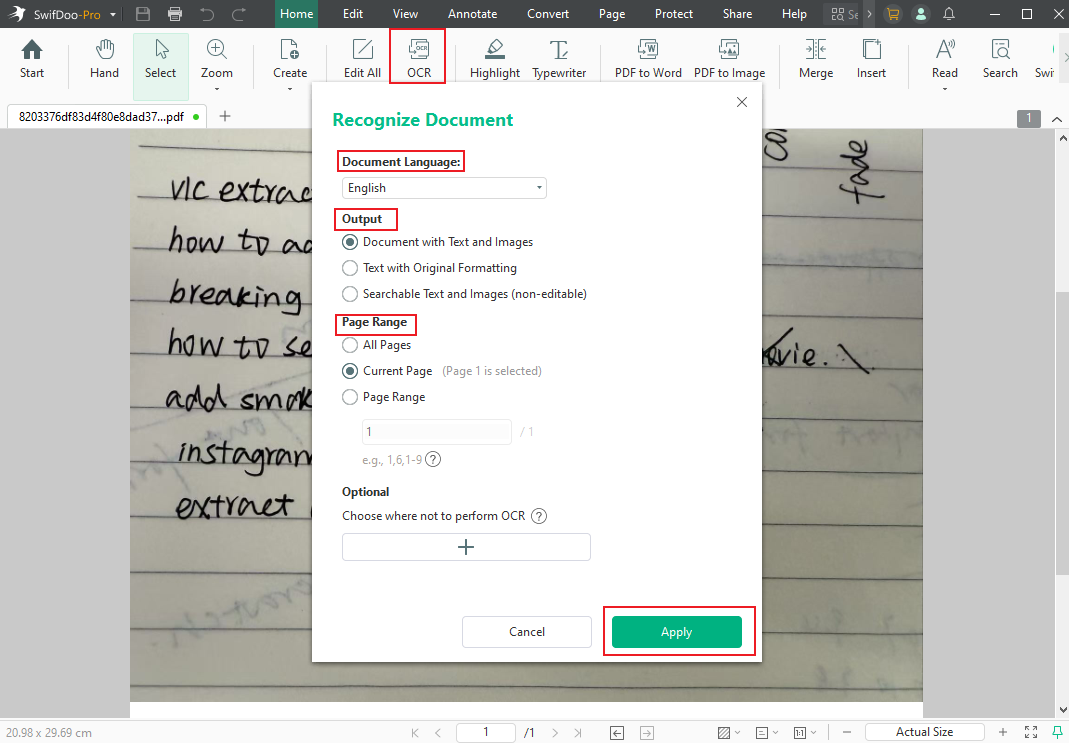
Task: Click the PDF to Word converter icon
Action: tap(648, 58)
